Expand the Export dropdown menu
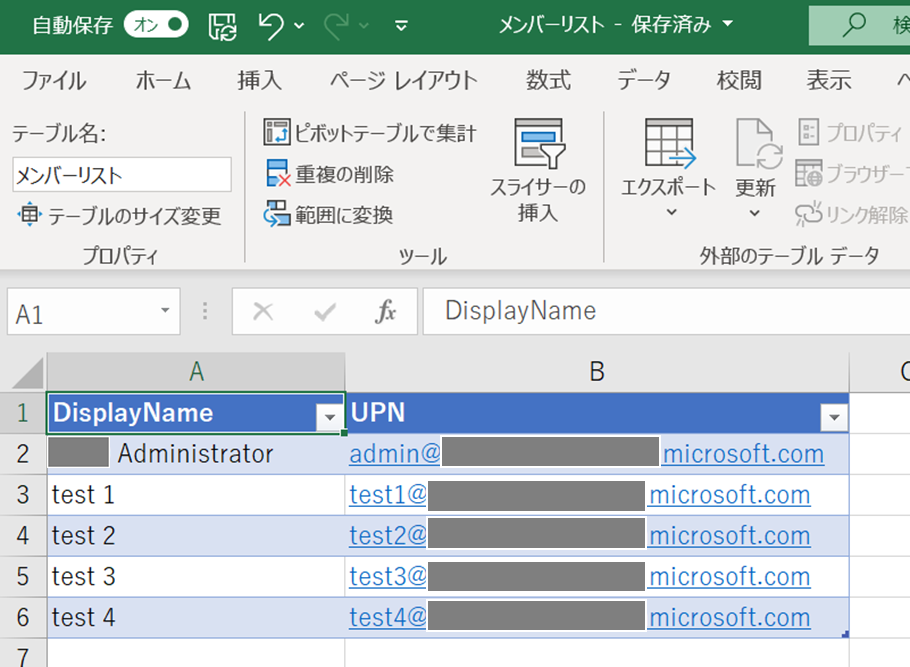 (670, 212)
